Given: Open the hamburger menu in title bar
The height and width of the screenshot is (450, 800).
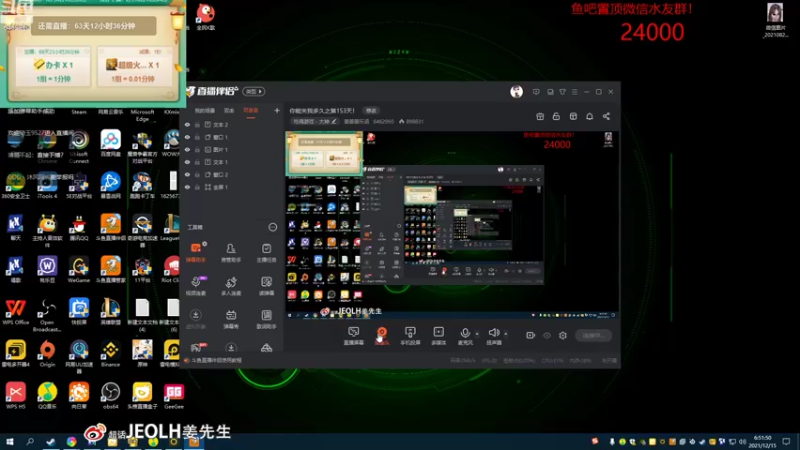Looking at the screenshot, I should point(574,92).
